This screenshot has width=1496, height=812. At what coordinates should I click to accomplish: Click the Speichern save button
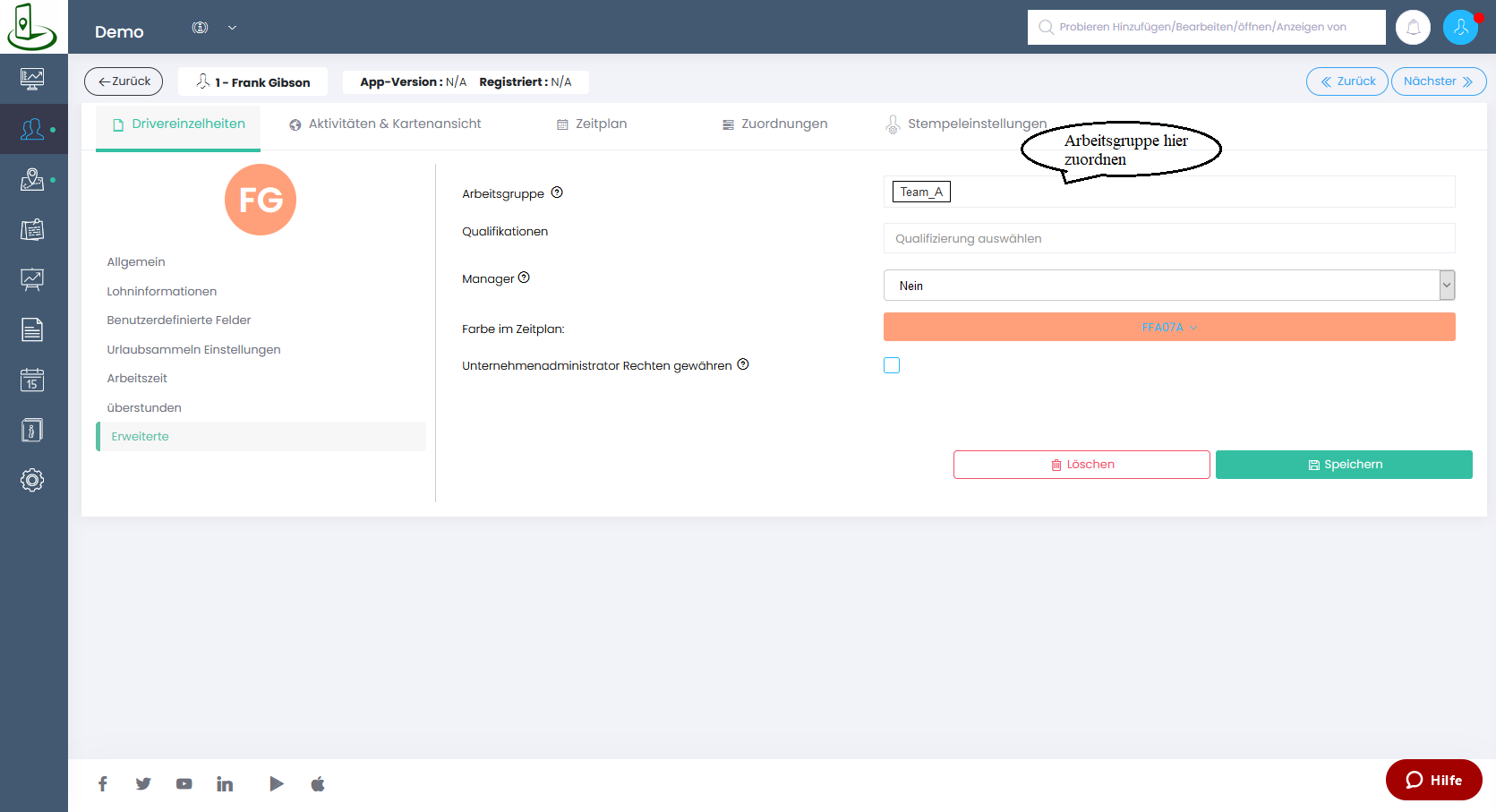(x=1344, y=465)
